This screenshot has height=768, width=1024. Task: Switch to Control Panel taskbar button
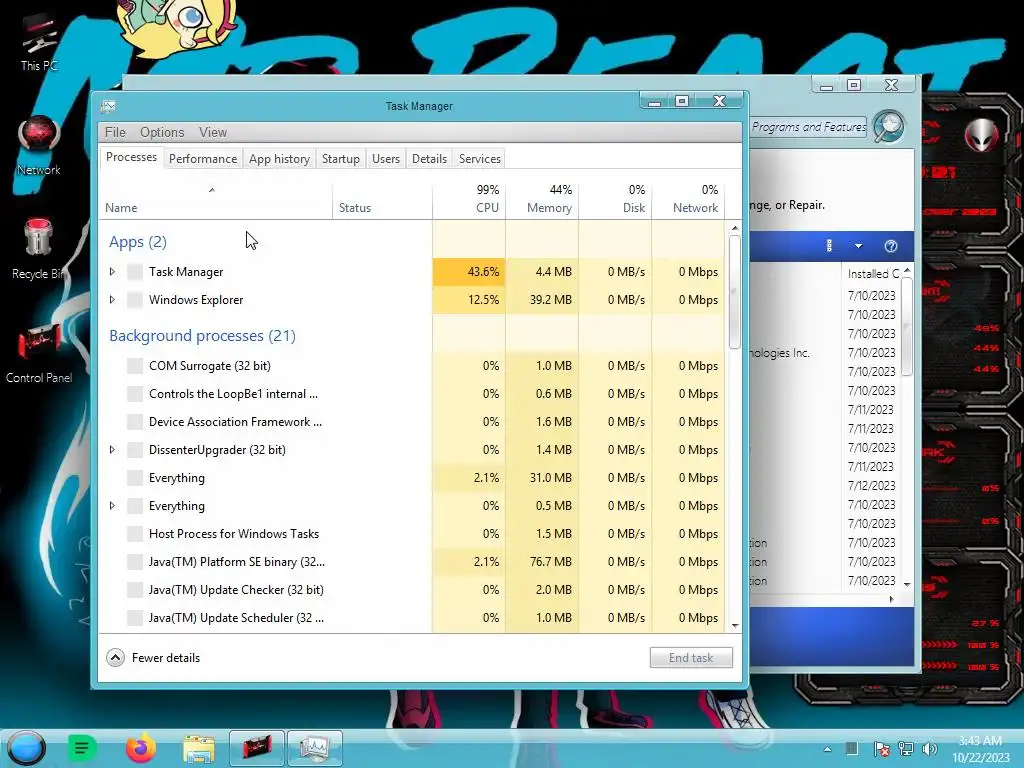(x=257, y=748)
